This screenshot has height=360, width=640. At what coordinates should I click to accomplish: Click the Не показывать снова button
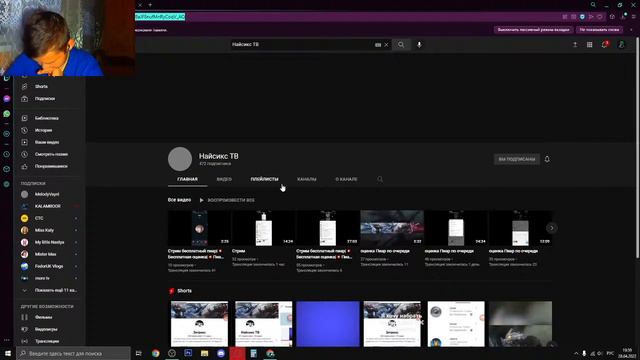tap(599, 30)
